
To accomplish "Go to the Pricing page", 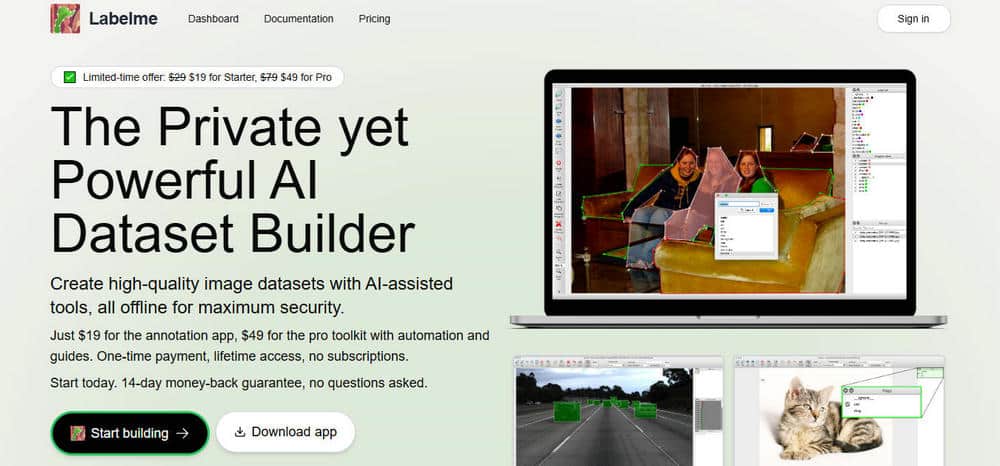I will [374, 19].
